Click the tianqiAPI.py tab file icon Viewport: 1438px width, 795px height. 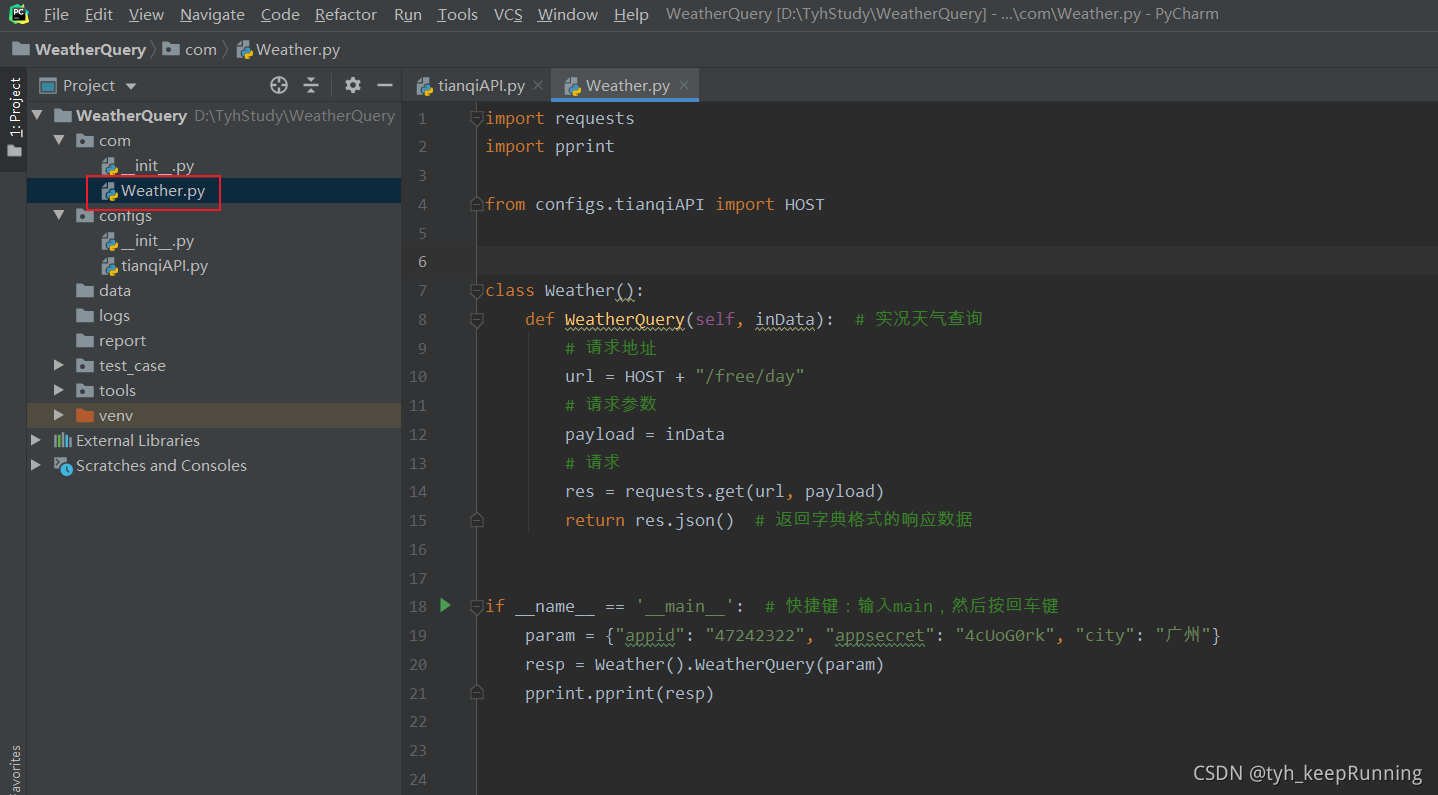tap(425, 86)
